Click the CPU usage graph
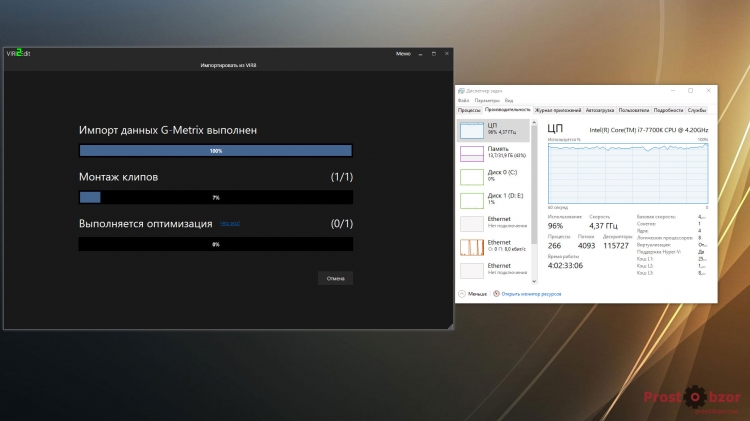 tap(628, 173)
